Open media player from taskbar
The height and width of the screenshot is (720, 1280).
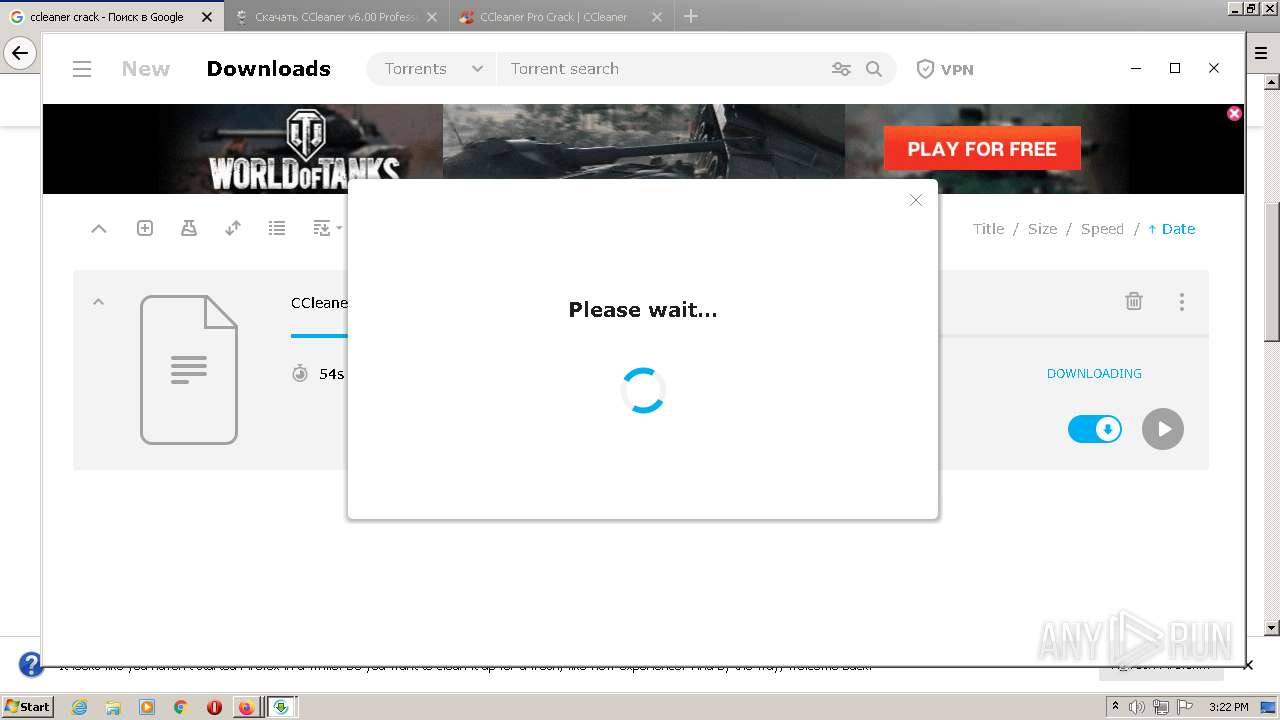(x=147, y=707)
